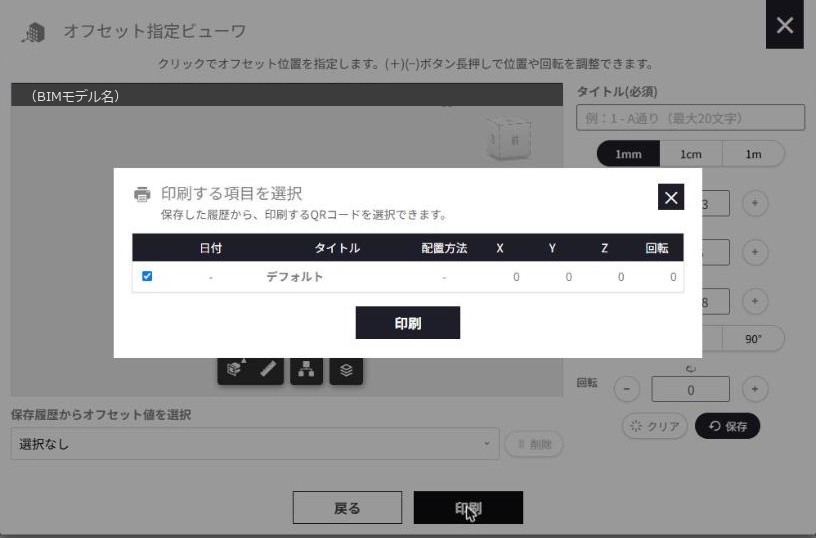
Task: Click the 保存 button
Action: pos(728,426)
